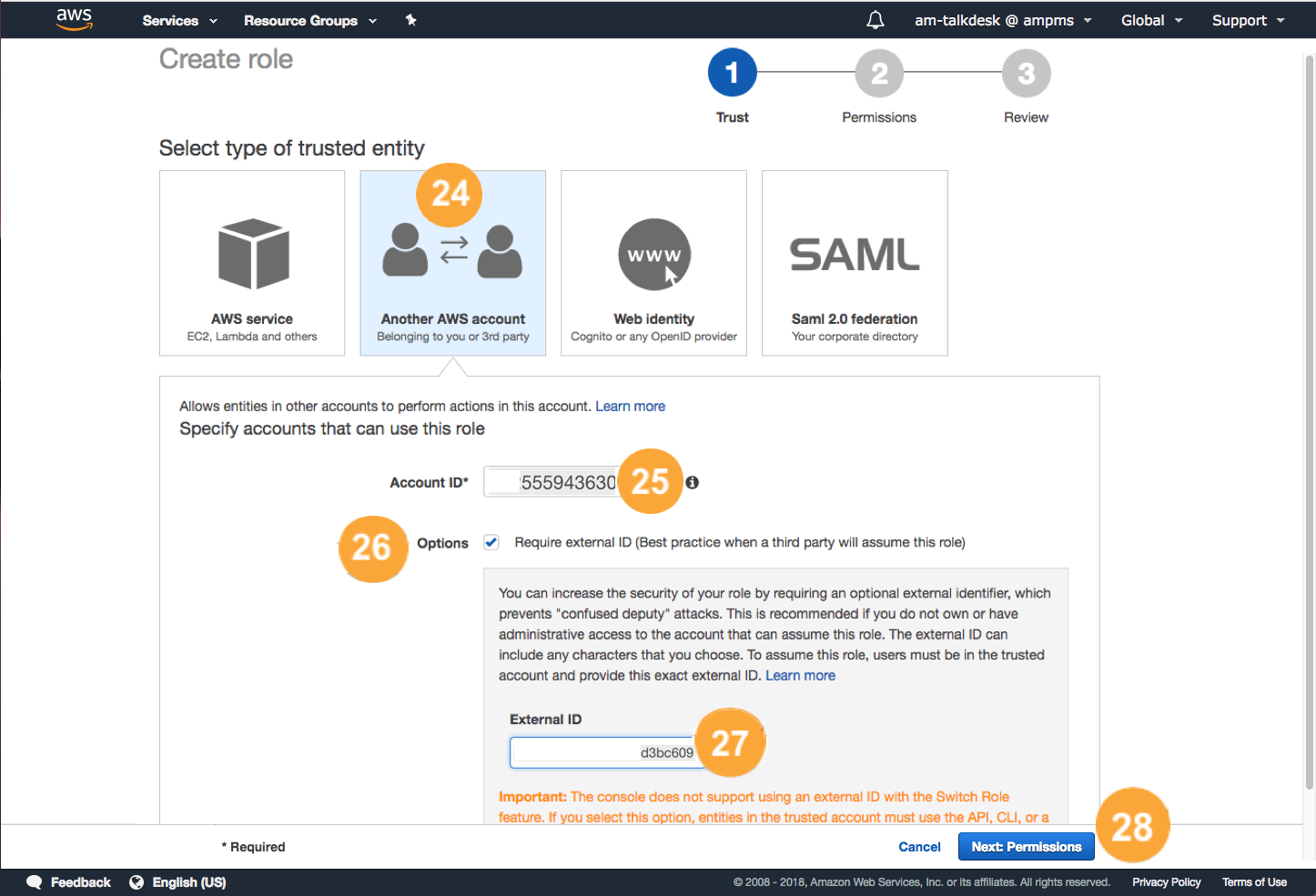This screenshot has height=896, width=1316.
Task: Choose the Another AWS account entity card
Action: click(453, 263)
